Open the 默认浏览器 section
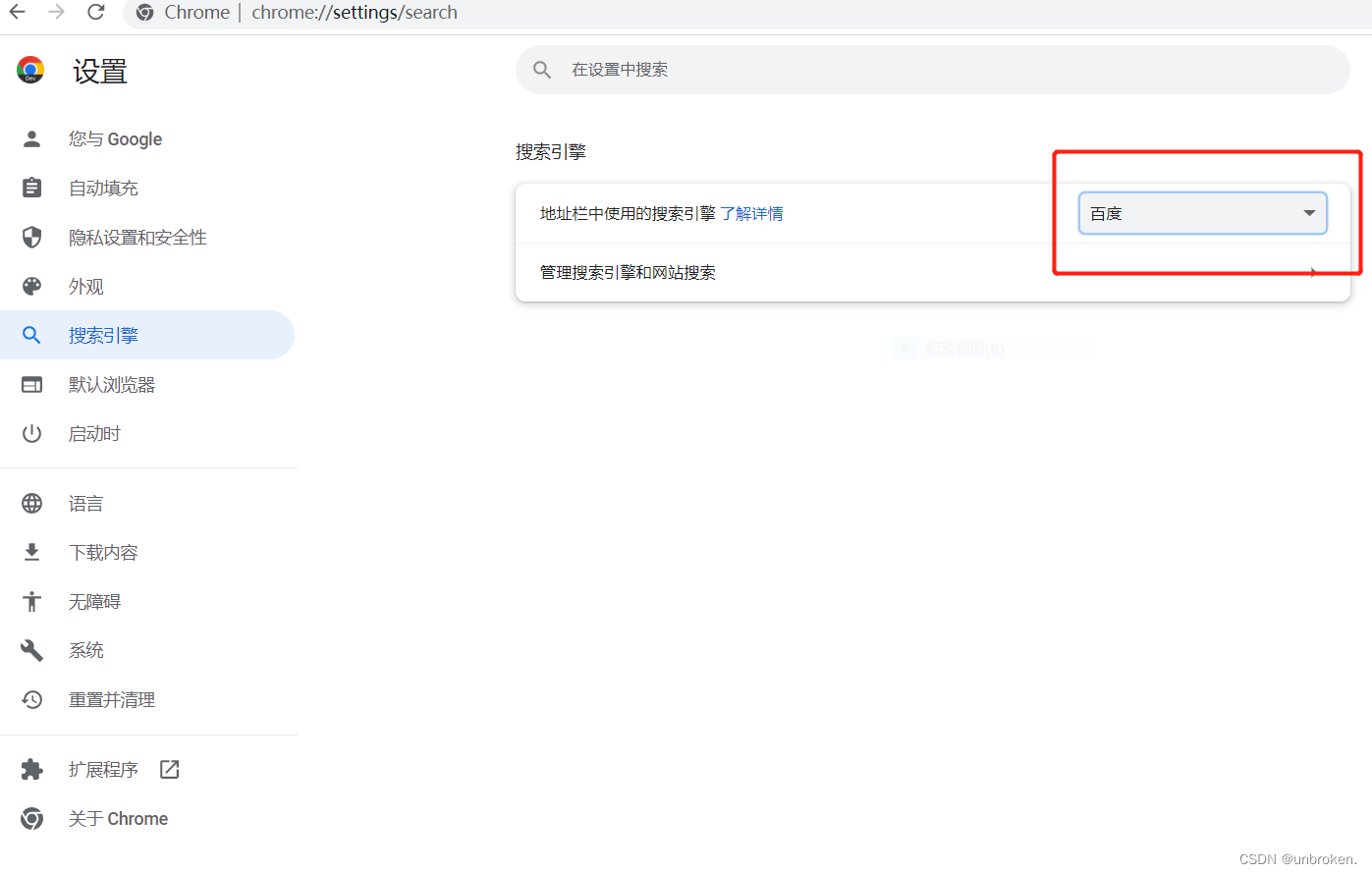The height and width of the screenshot is (874, 1372). (147, 384)
